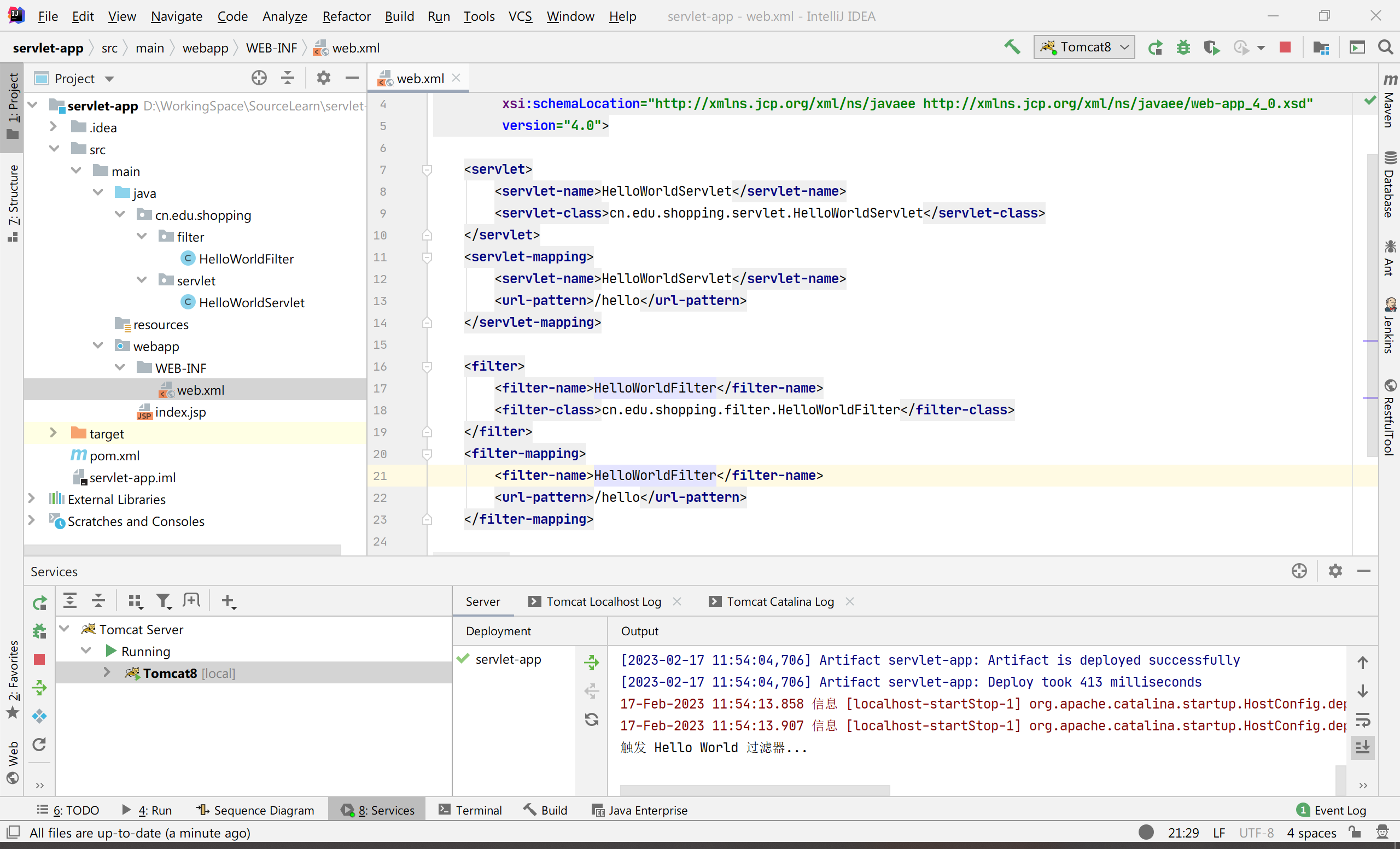The height and width of the screenshot is (849, 1400).
Task: Toggle scroll to end in output
Action: (1363, 747)
